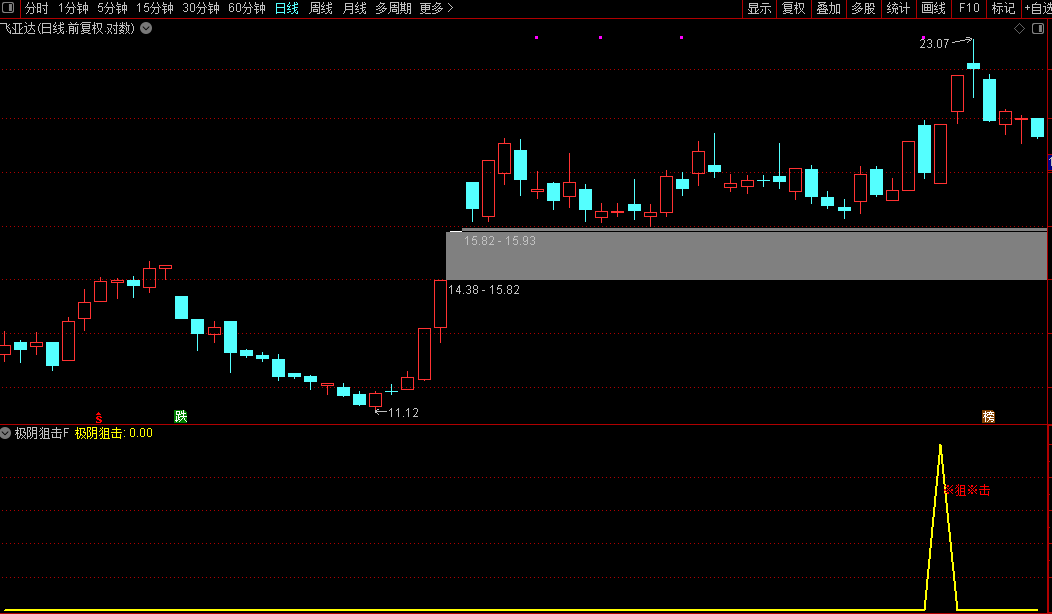1052x614 pixels.
Task: Select the 60分钟 period tab
Action: 247,8
